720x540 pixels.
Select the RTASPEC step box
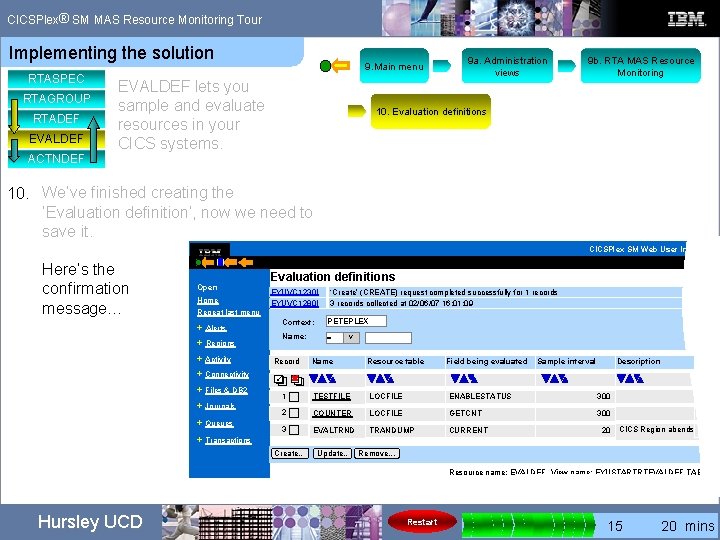click(x=56, y=79)
